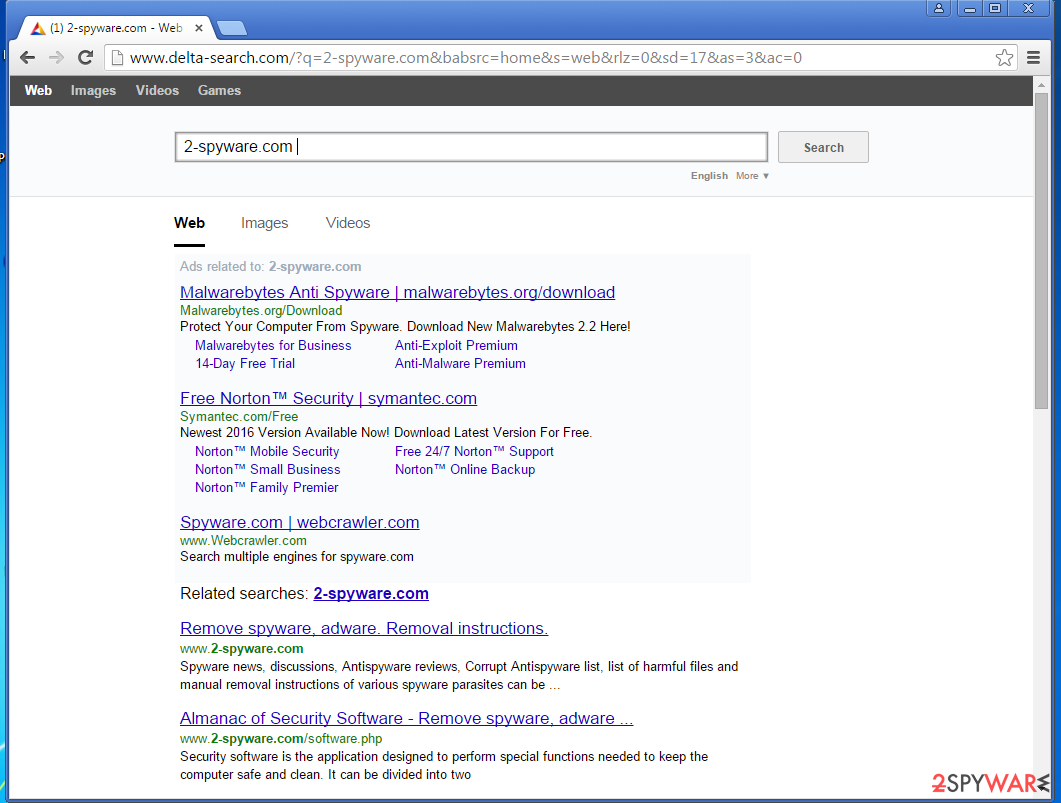Click the address bar URL
Image resolution: width=1061 pixels, height=803 pixels.
coord(466,58)
